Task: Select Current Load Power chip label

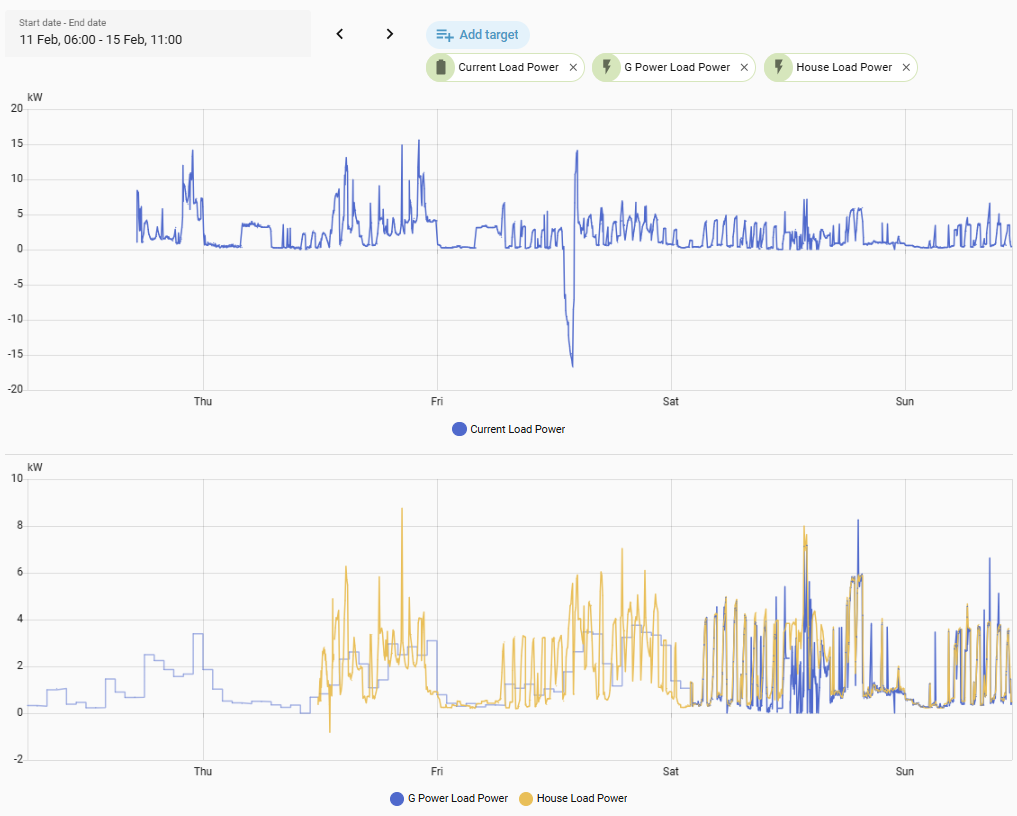Action: [x=508, y=67]
